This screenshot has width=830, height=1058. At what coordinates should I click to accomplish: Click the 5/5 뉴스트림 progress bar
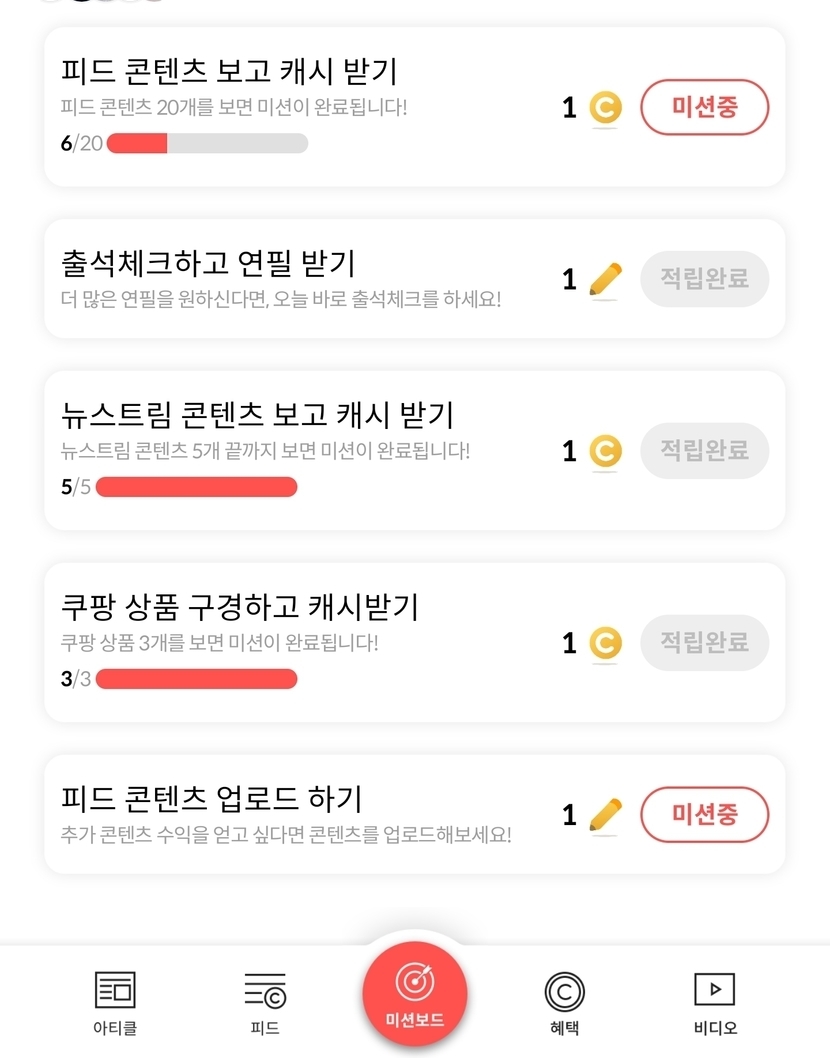click(196, 487)
